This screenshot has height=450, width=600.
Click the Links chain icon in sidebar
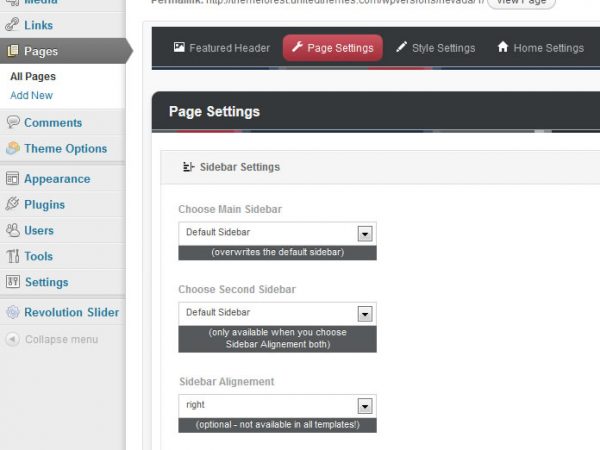[x=13, y=25]
